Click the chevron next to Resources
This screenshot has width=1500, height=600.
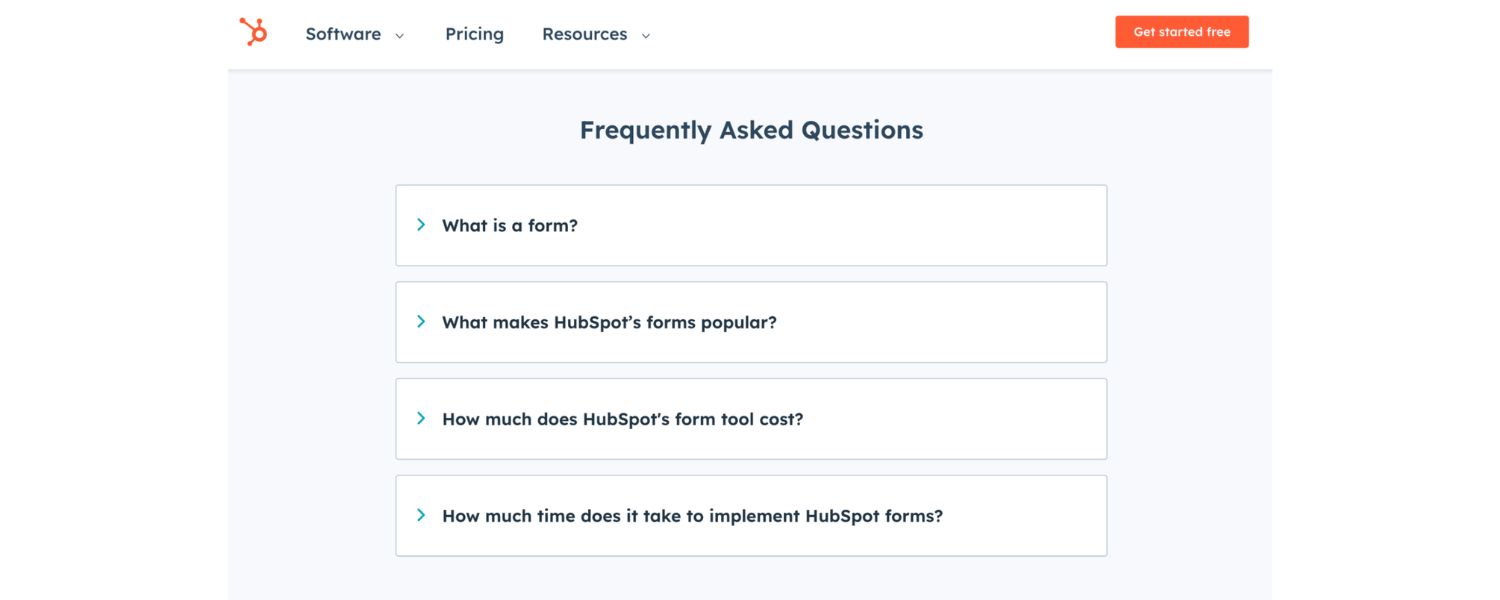[645, 34]
